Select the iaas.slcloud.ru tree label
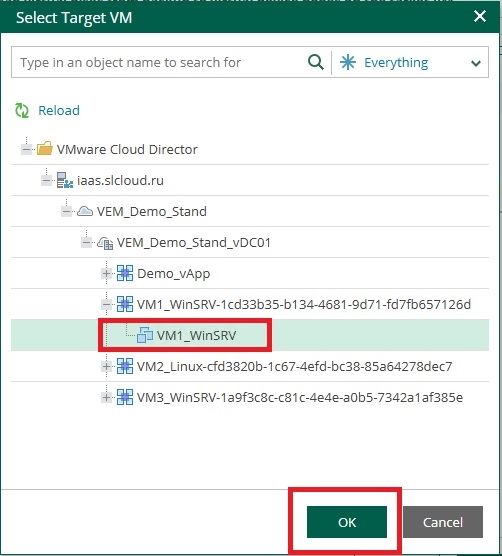The width and height of the screenshot is (502, 556). (120, 180)
